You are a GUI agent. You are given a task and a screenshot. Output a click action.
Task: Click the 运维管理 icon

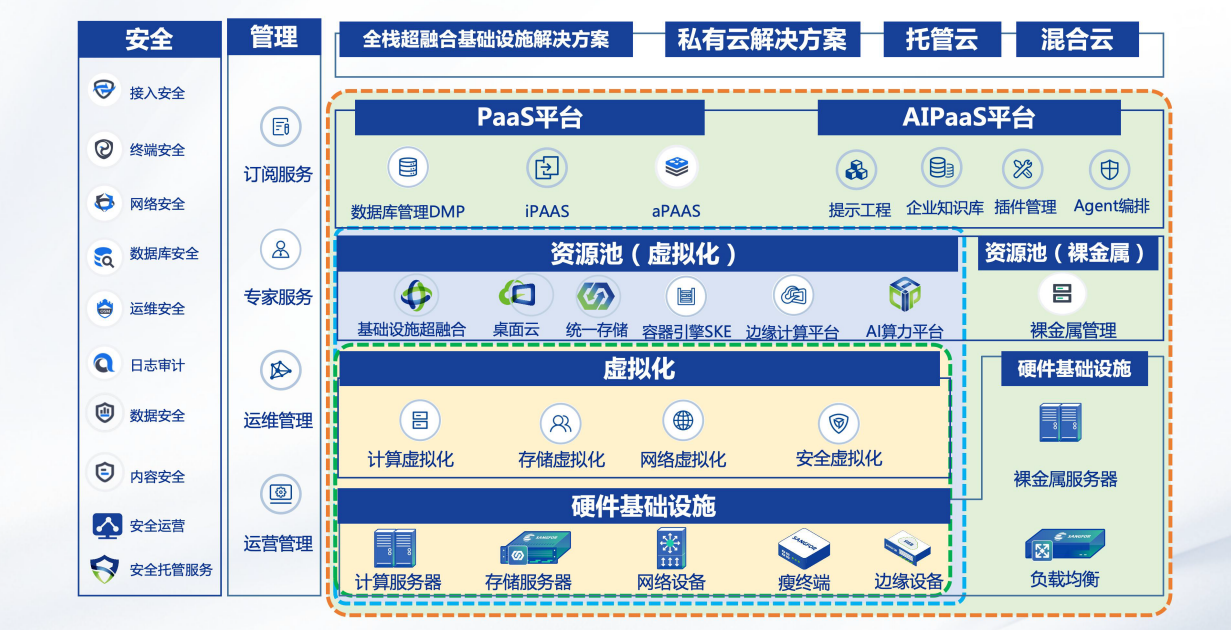point(280,372)
